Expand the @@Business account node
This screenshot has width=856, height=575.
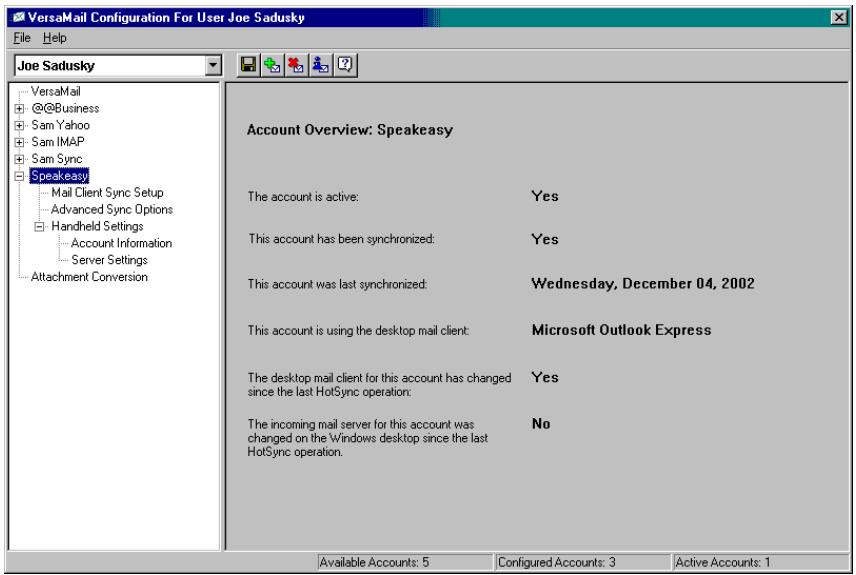point(20,109)
